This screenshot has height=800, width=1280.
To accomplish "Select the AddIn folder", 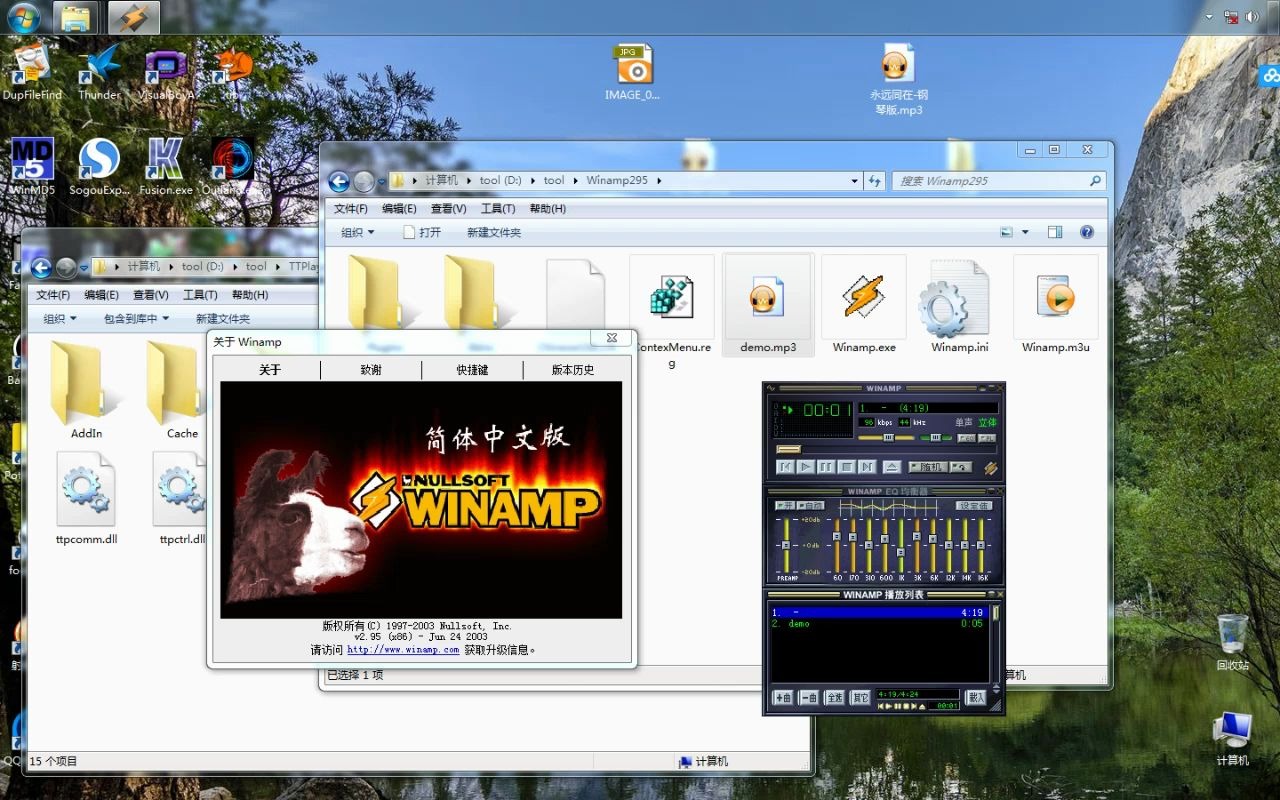I will [87, 390].
